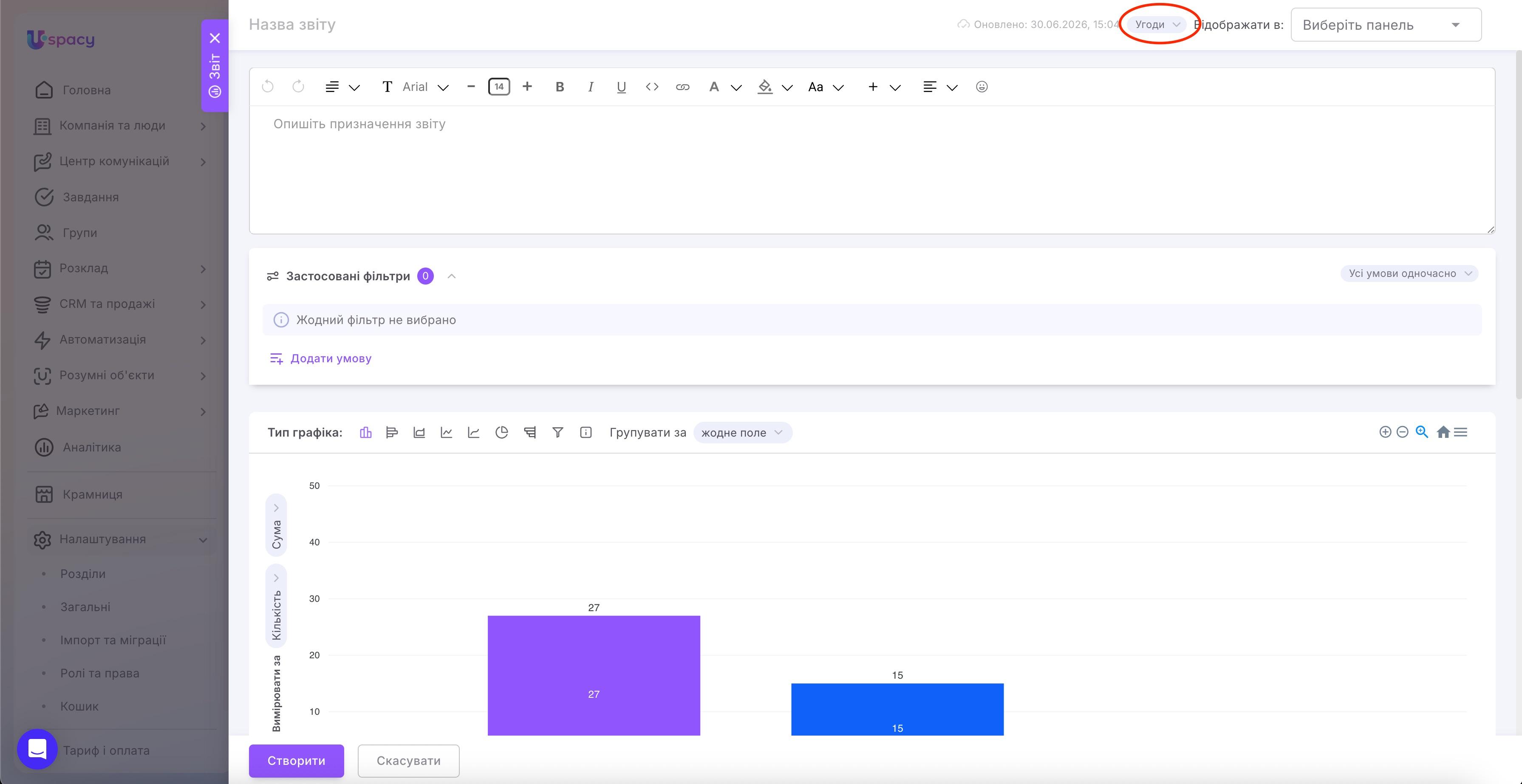Click the Скасувати button
This screenshot has width=1522, height=784.
pyautogui.click(x=409, y=760)
